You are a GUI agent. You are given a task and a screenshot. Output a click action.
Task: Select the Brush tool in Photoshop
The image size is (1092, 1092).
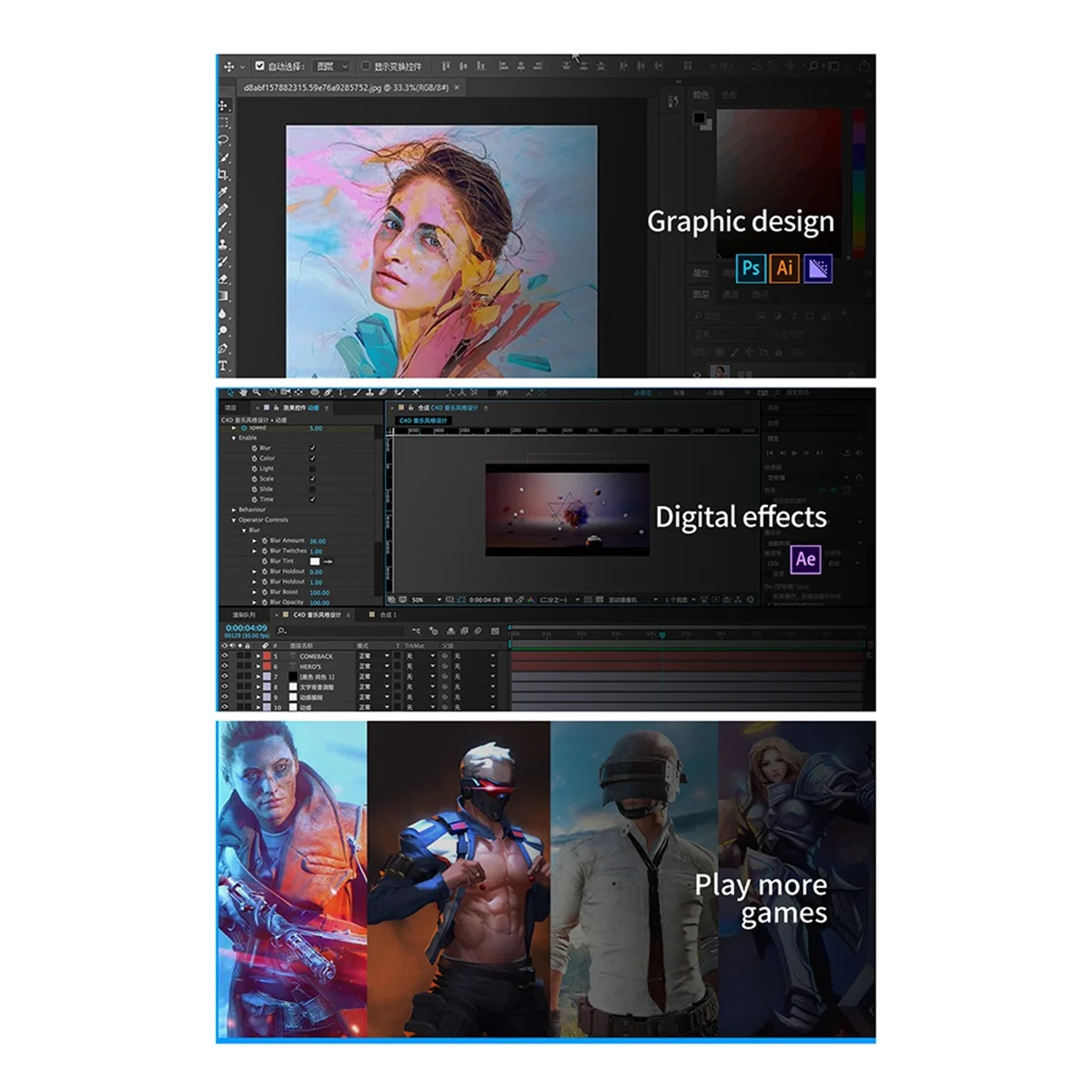223,227
